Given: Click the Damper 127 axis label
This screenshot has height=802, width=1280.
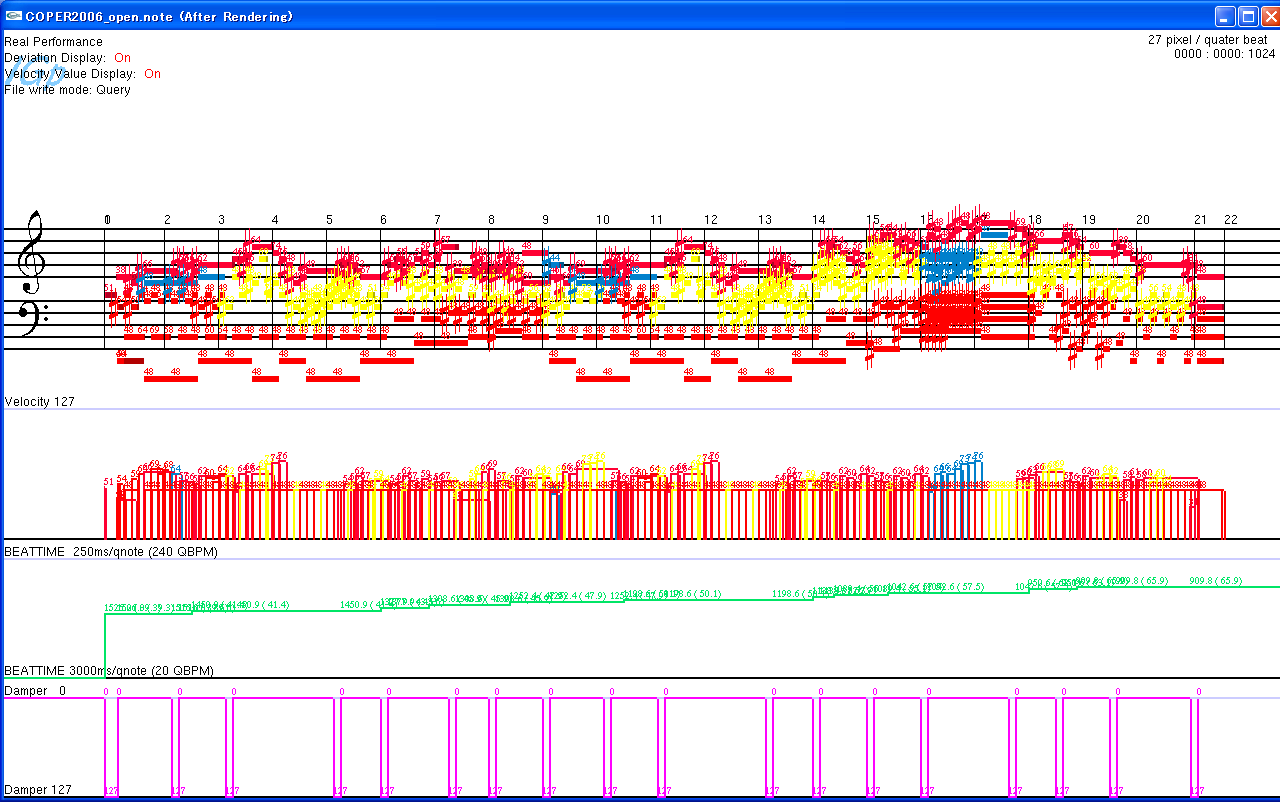Looking at the screenshot, I should tap(38, 790).
